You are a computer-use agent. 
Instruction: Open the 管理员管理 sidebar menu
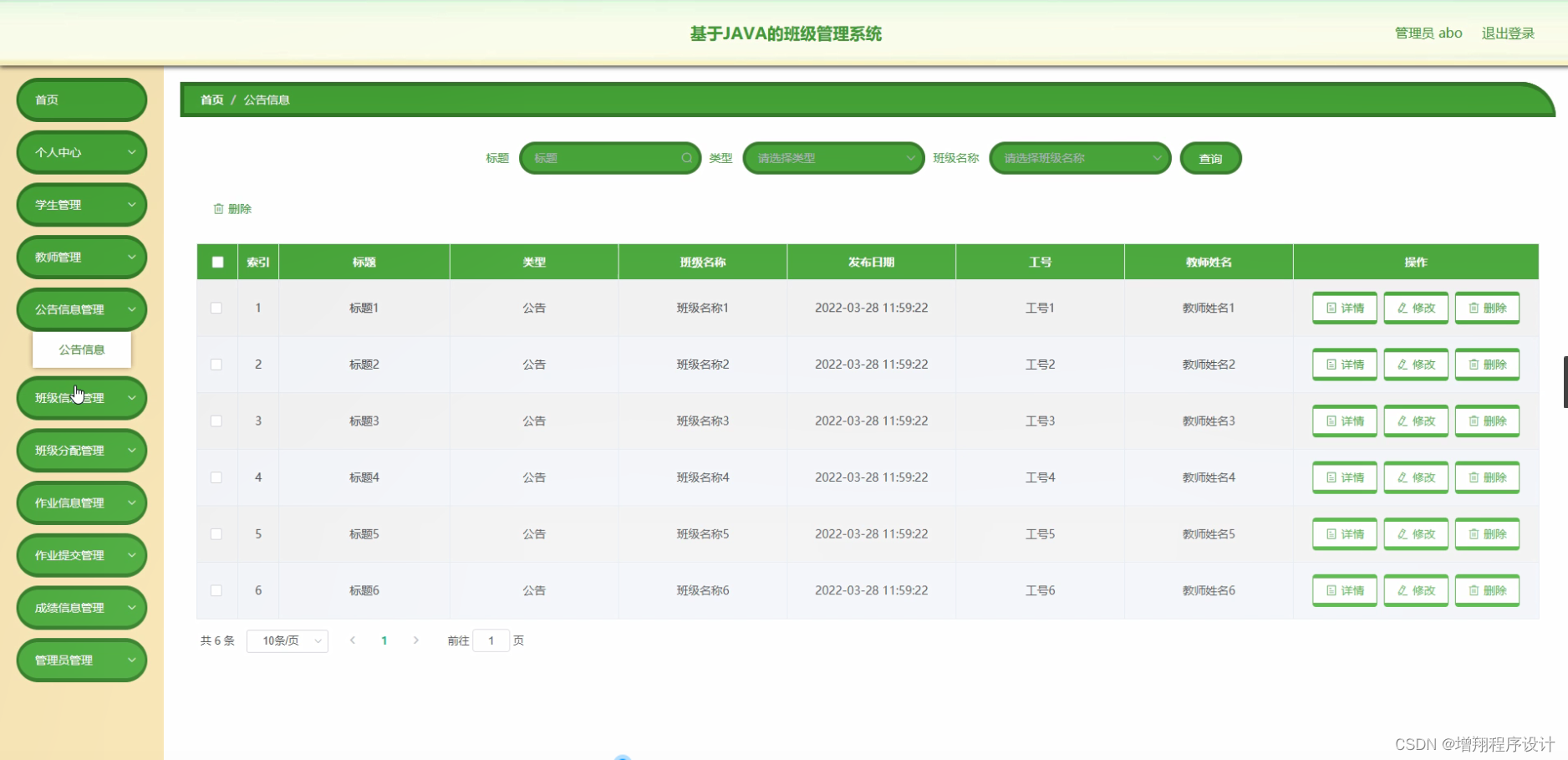coord(81,660)
